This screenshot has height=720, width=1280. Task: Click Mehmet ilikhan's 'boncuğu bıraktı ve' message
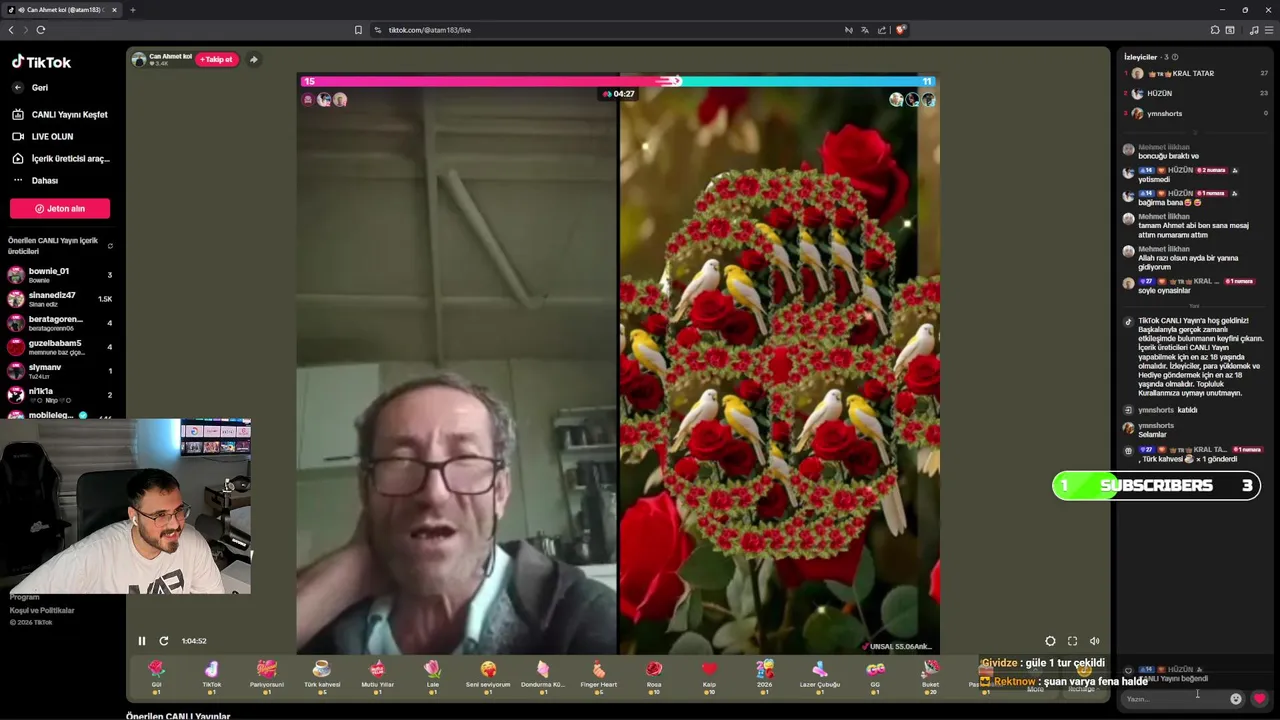click(1168, 156)
